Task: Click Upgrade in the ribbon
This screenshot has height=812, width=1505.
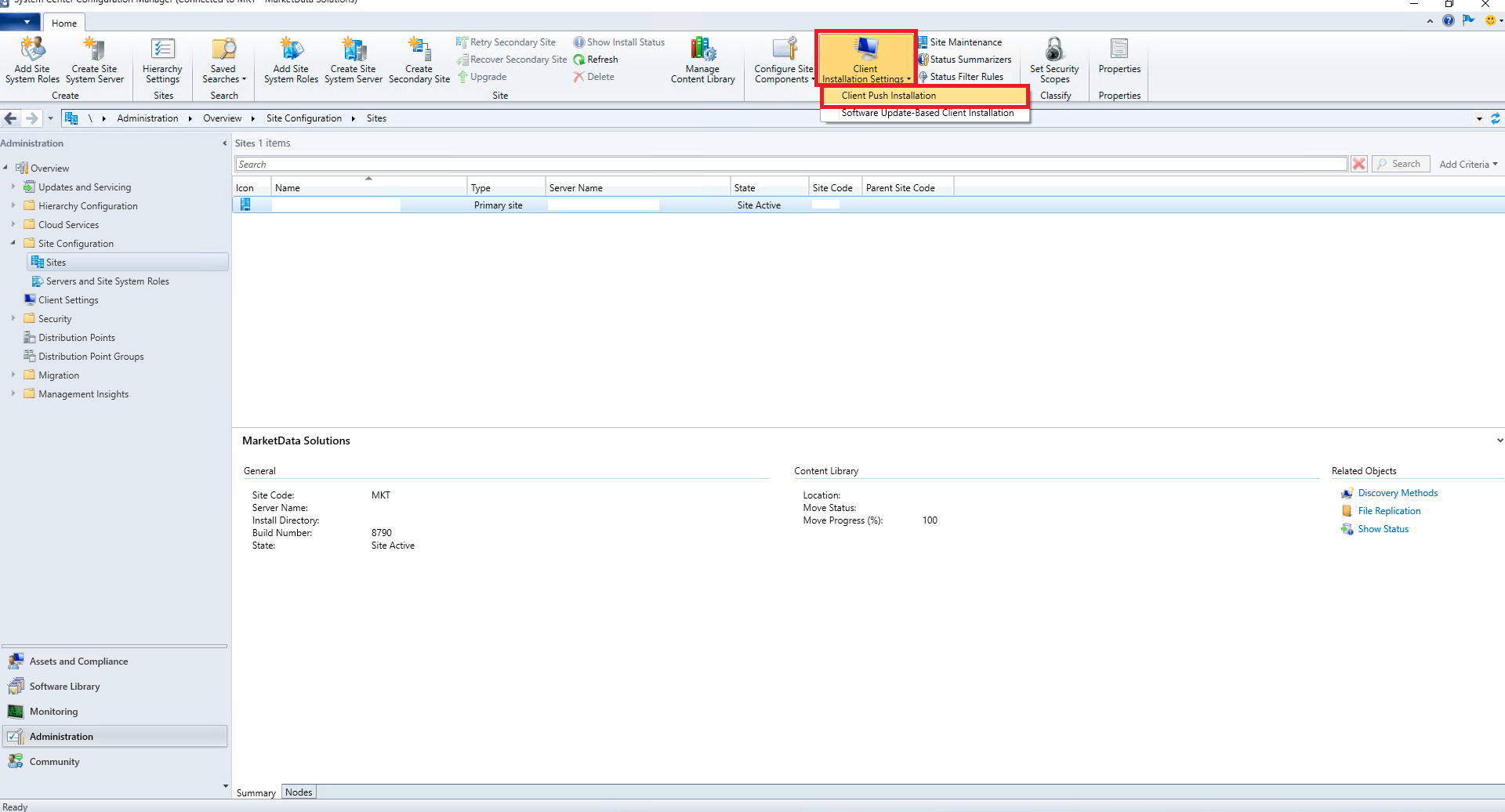Action: point(482,77)
